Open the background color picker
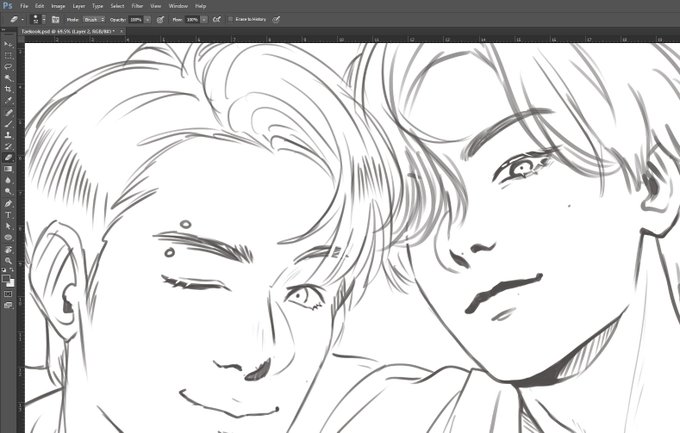 12,284
